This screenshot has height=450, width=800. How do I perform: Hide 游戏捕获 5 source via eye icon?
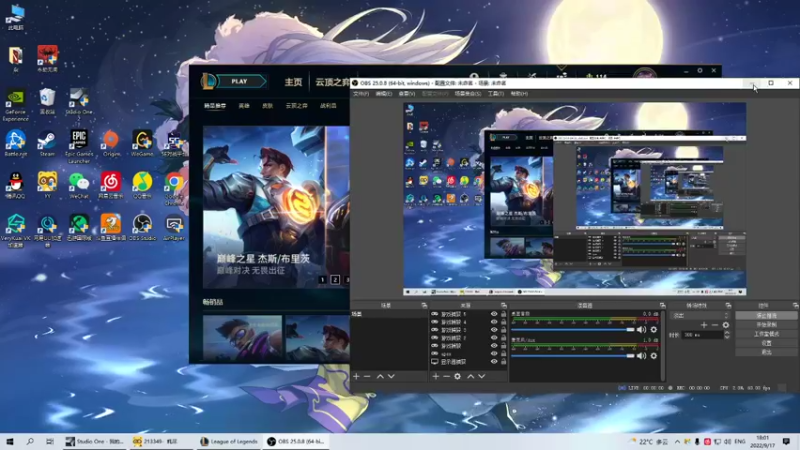pos(494,314)
